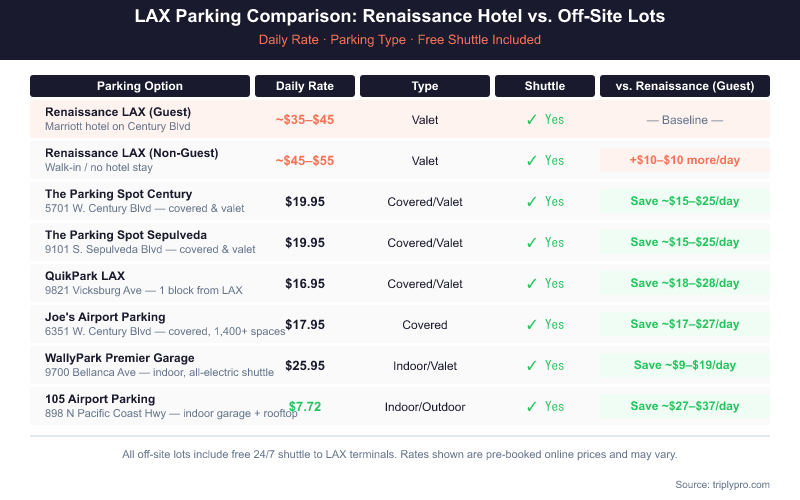The height and width of the screenshot is (500, 800).
Task: Click the orange '+$10–$10 more/day' badge
Action: click(685, 161)
